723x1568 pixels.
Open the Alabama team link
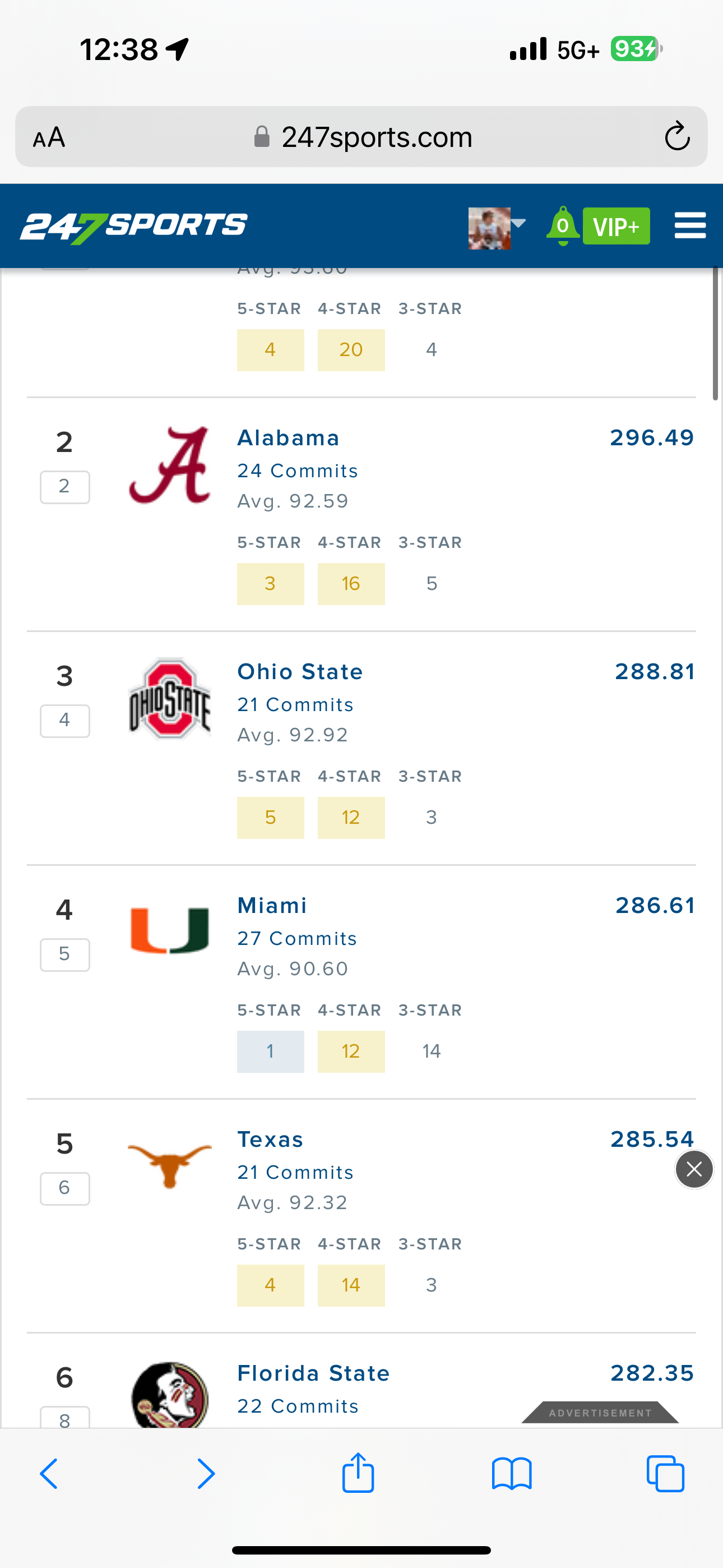pos(288,438)
